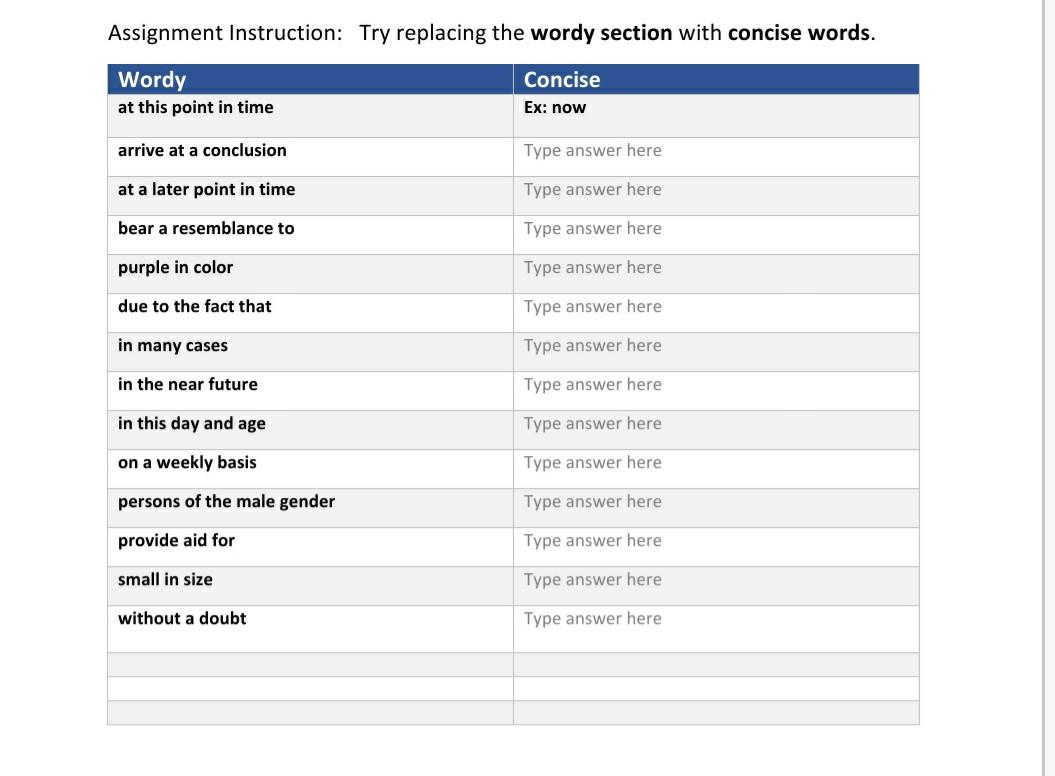Click the answer field for 'on a weekly basis'

tap(716, 469)
